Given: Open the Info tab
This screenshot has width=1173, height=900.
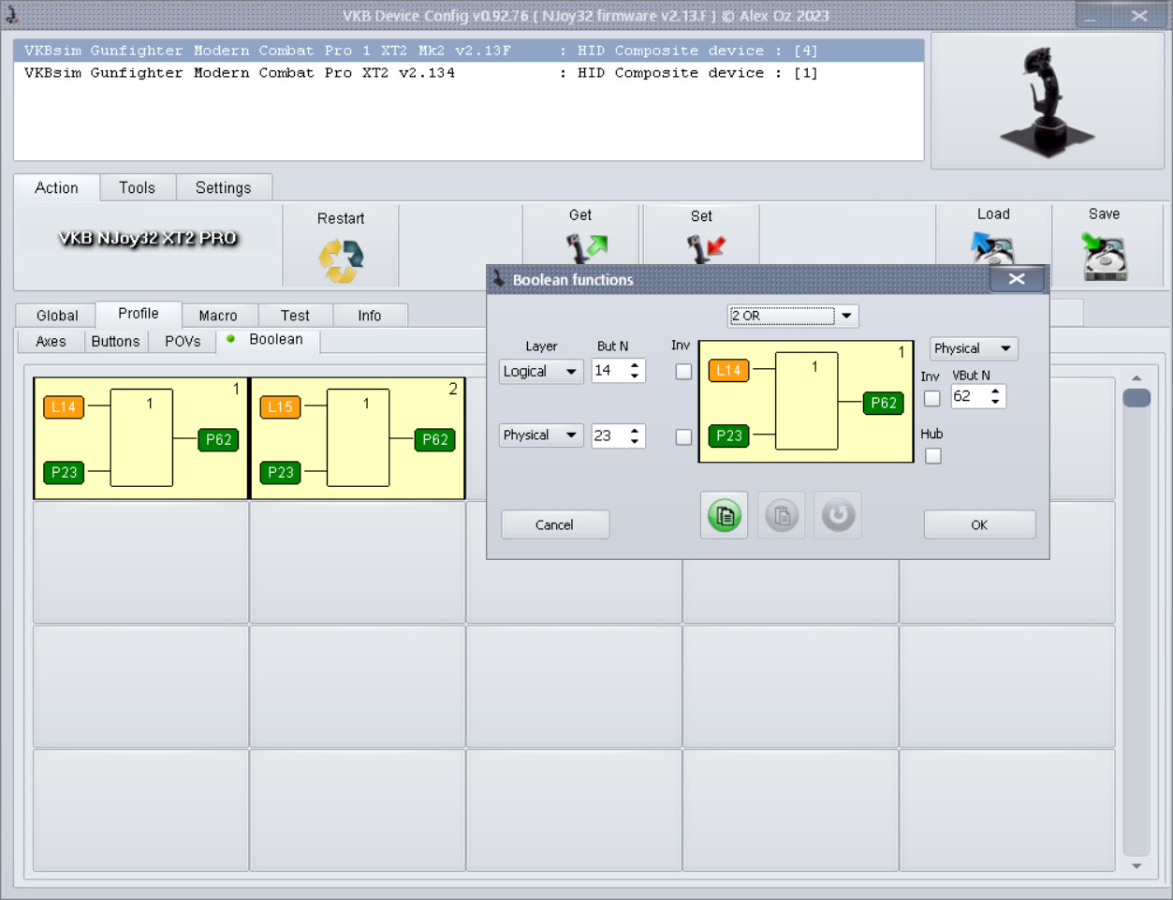Looking at the screenshot, I should (x=370, y=316).
